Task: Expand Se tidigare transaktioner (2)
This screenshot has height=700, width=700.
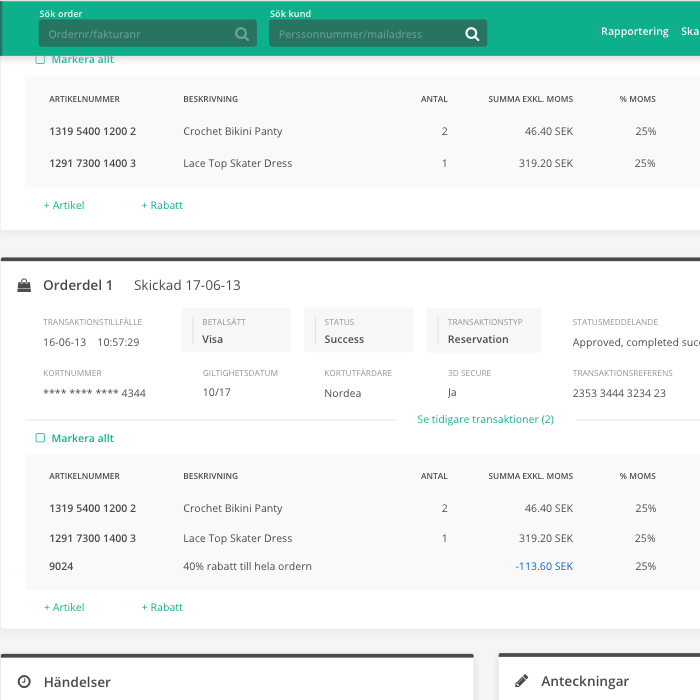Action: (x=485, y=419)
